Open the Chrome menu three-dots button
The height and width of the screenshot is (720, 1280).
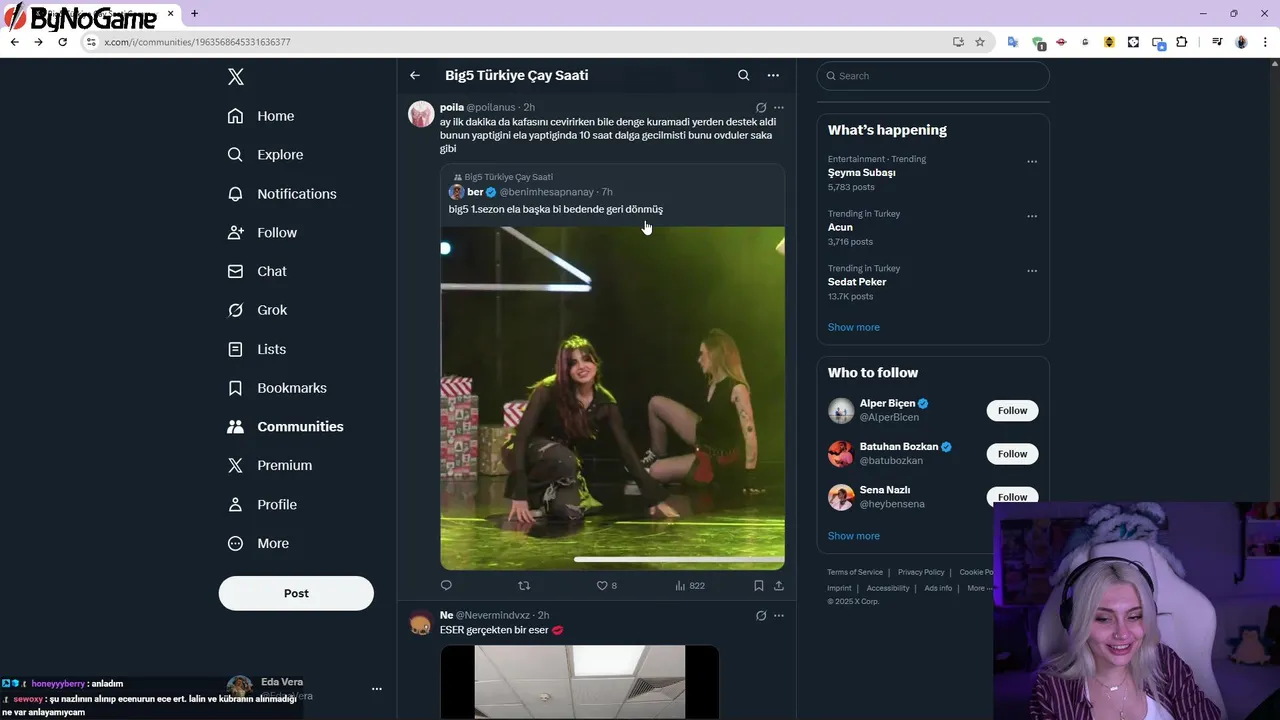pos(1265,42)
